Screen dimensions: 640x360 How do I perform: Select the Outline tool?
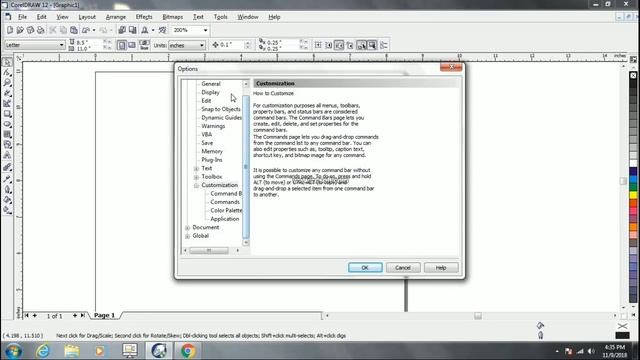[7, 189]
